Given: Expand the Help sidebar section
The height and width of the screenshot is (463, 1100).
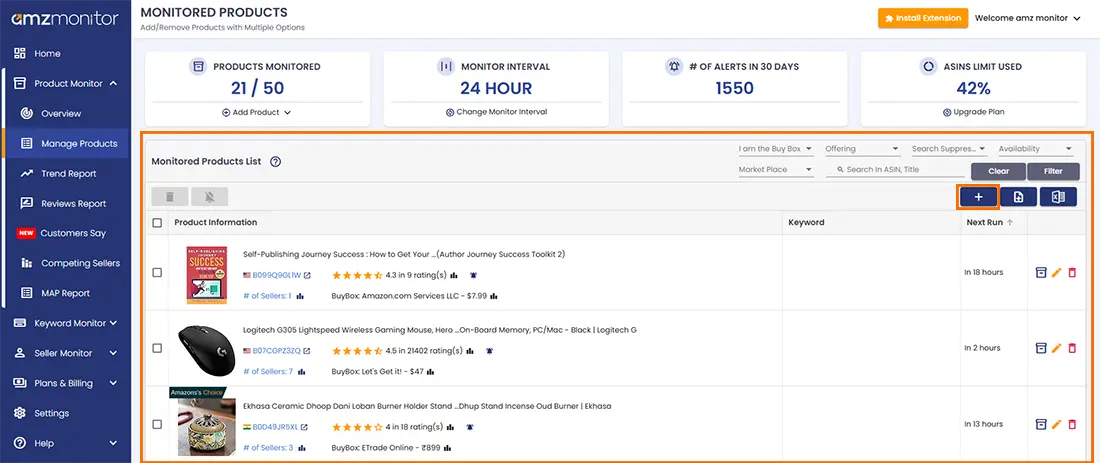Looking at the screenshot, I should click(65, 443).
